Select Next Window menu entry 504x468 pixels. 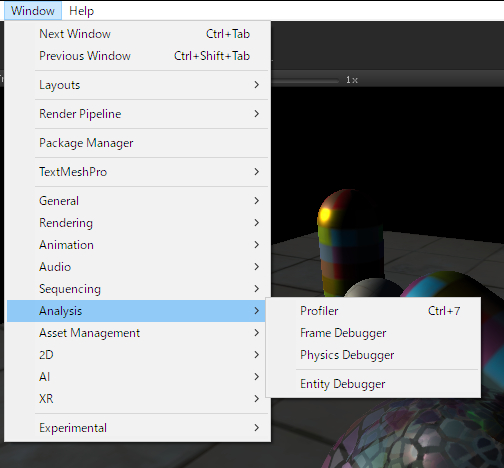coord(137,34)
